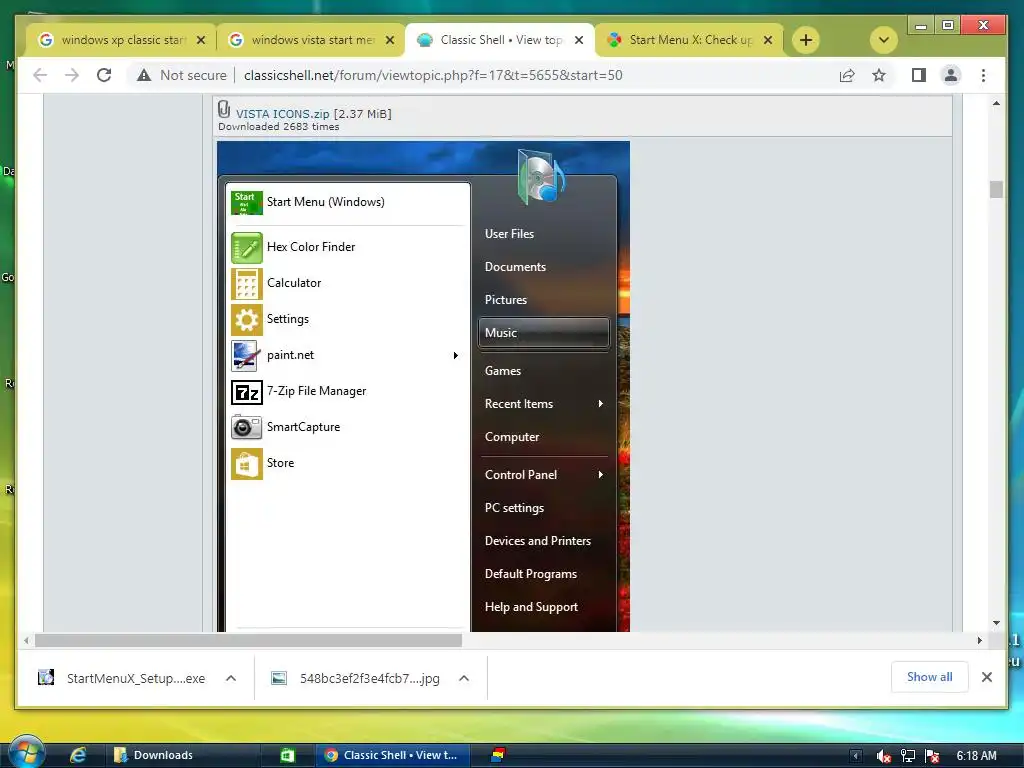Click the paperclip attachment icon
The image size is (1024, 768).
(x=224, y=108)
